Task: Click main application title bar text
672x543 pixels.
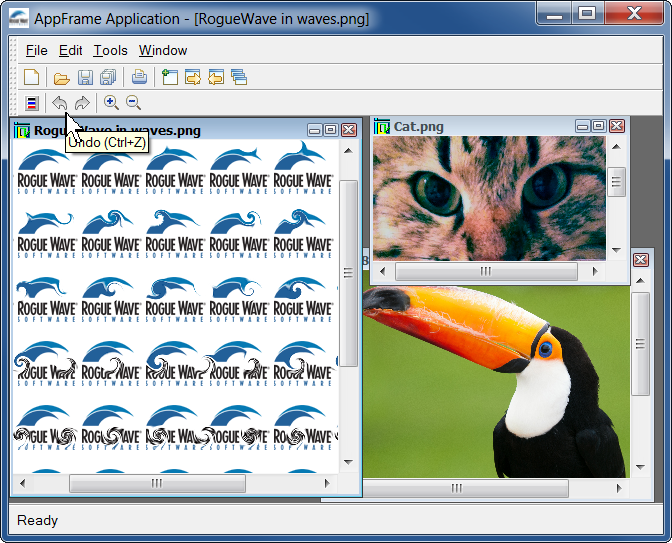Action: (201, 19)
